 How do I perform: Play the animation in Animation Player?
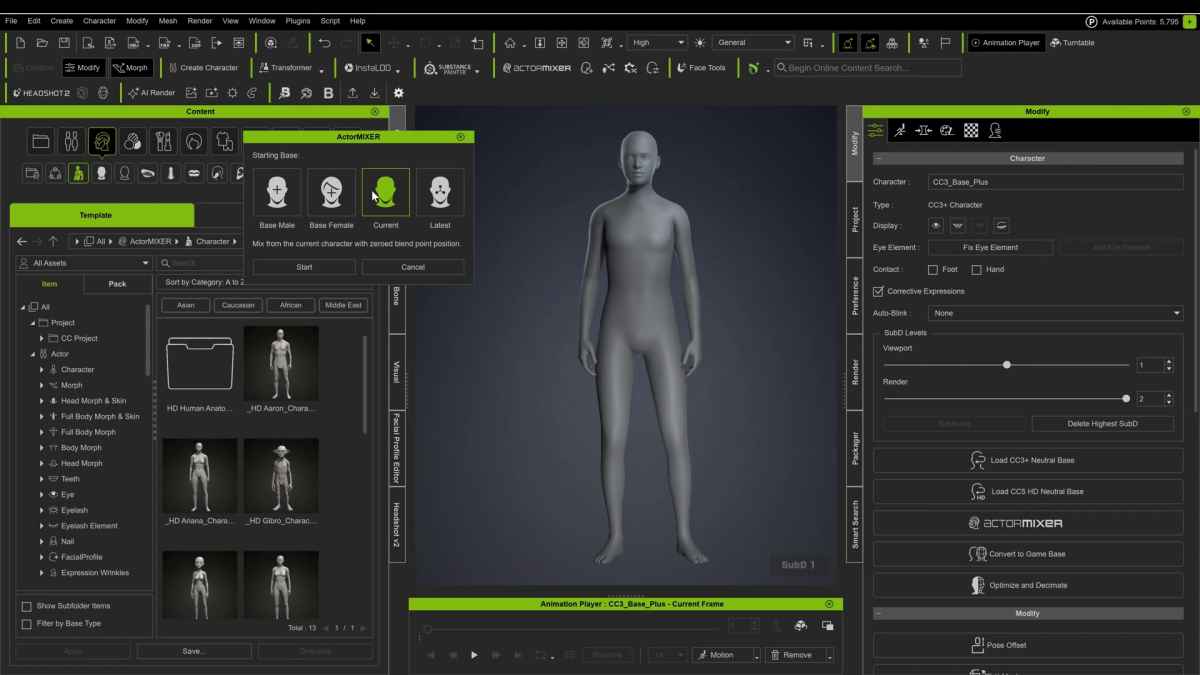pyautogui.click(x=474, y=655)
